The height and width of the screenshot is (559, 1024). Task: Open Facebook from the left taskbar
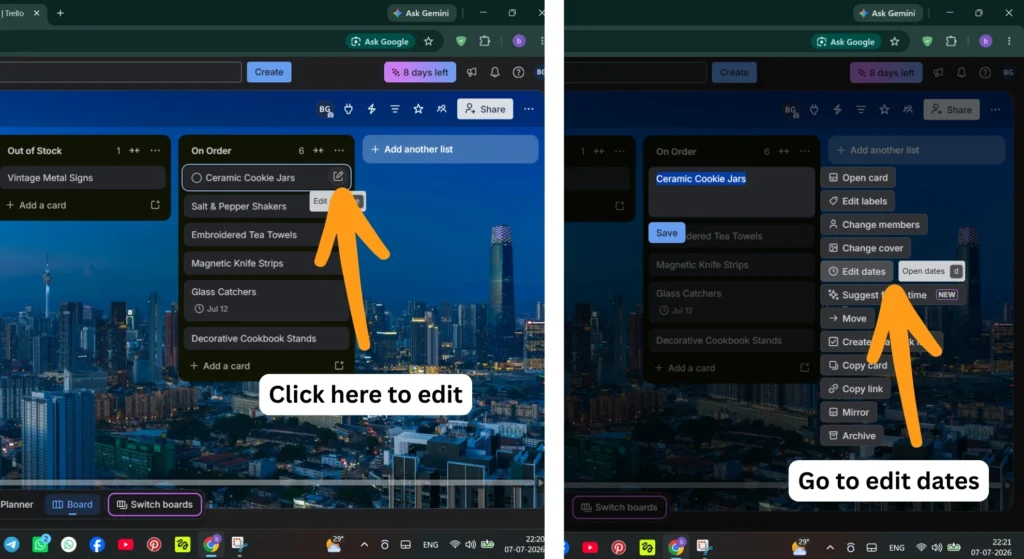click(x=97, y=545)
